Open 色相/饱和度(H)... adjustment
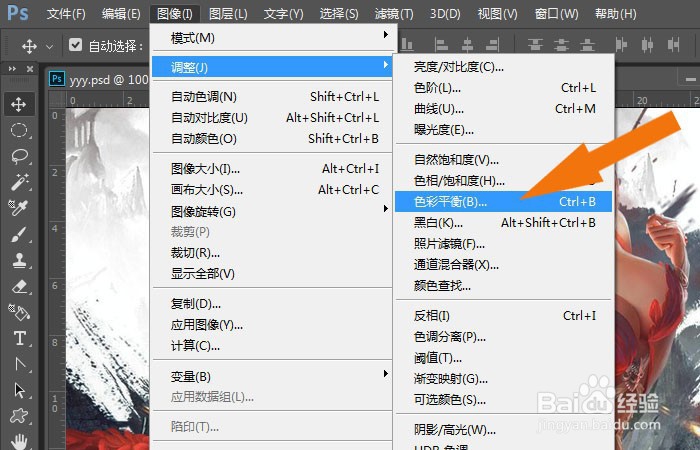The image size is (700, 450). (x=503, y=180)
